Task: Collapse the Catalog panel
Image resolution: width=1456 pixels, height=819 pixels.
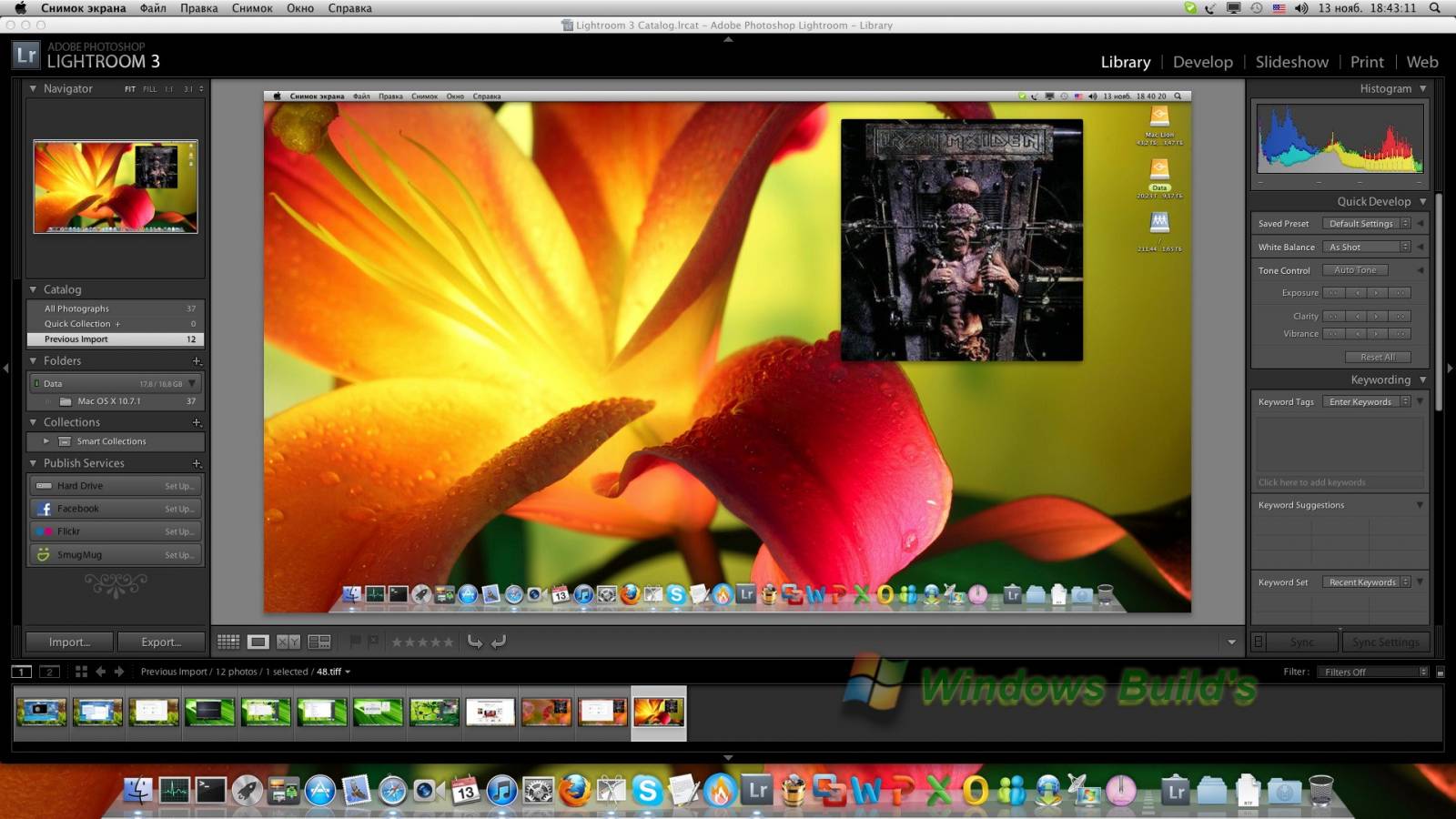Action: [33, 289]
